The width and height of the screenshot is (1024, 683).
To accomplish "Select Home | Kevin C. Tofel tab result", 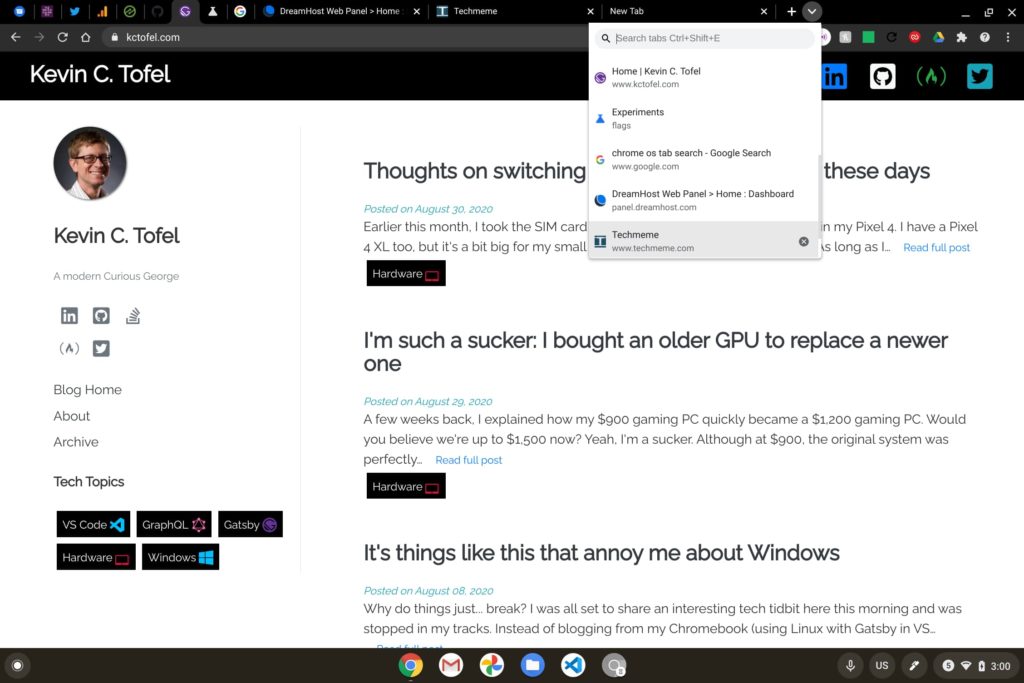I will 704,78.
